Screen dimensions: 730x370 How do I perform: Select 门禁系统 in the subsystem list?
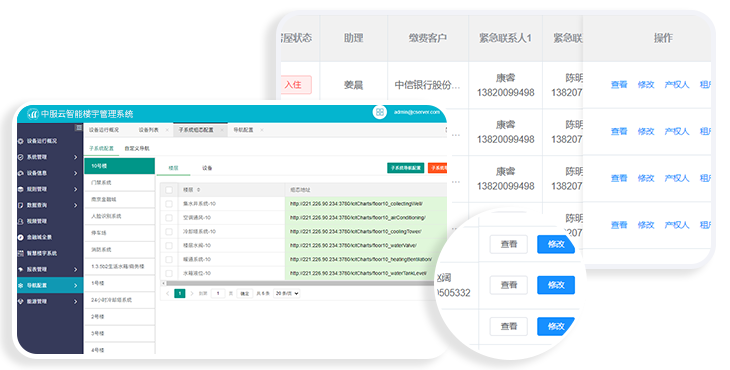coord(120,183)
